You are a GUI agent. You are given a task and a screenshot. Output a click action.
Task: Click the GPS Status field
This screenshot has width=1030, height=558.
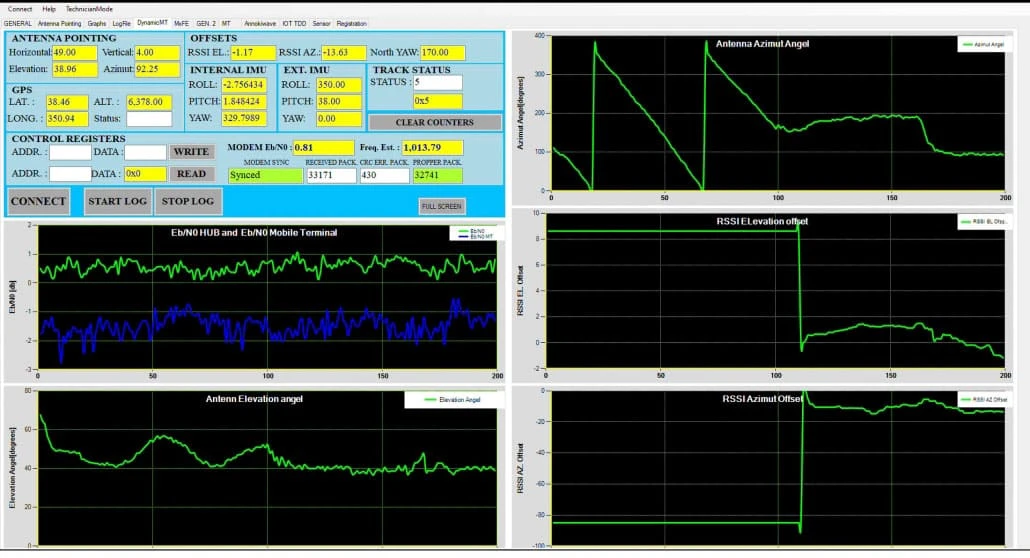[148, 119]
